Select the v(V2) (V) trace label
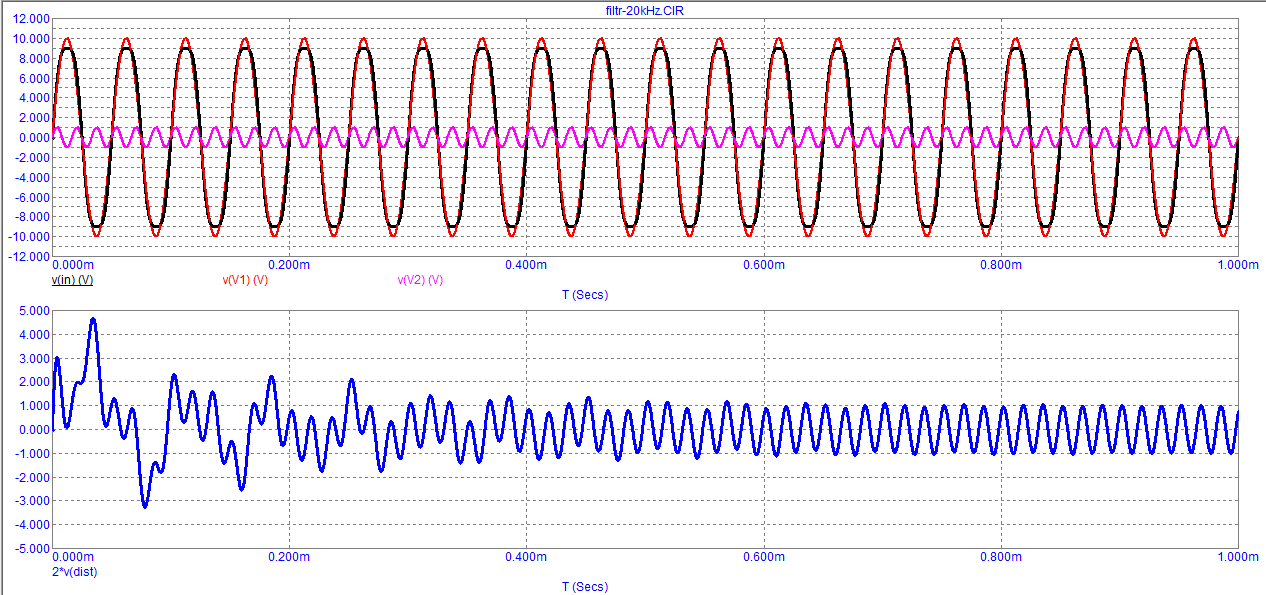1266x595 pixels. pos(421,280)
